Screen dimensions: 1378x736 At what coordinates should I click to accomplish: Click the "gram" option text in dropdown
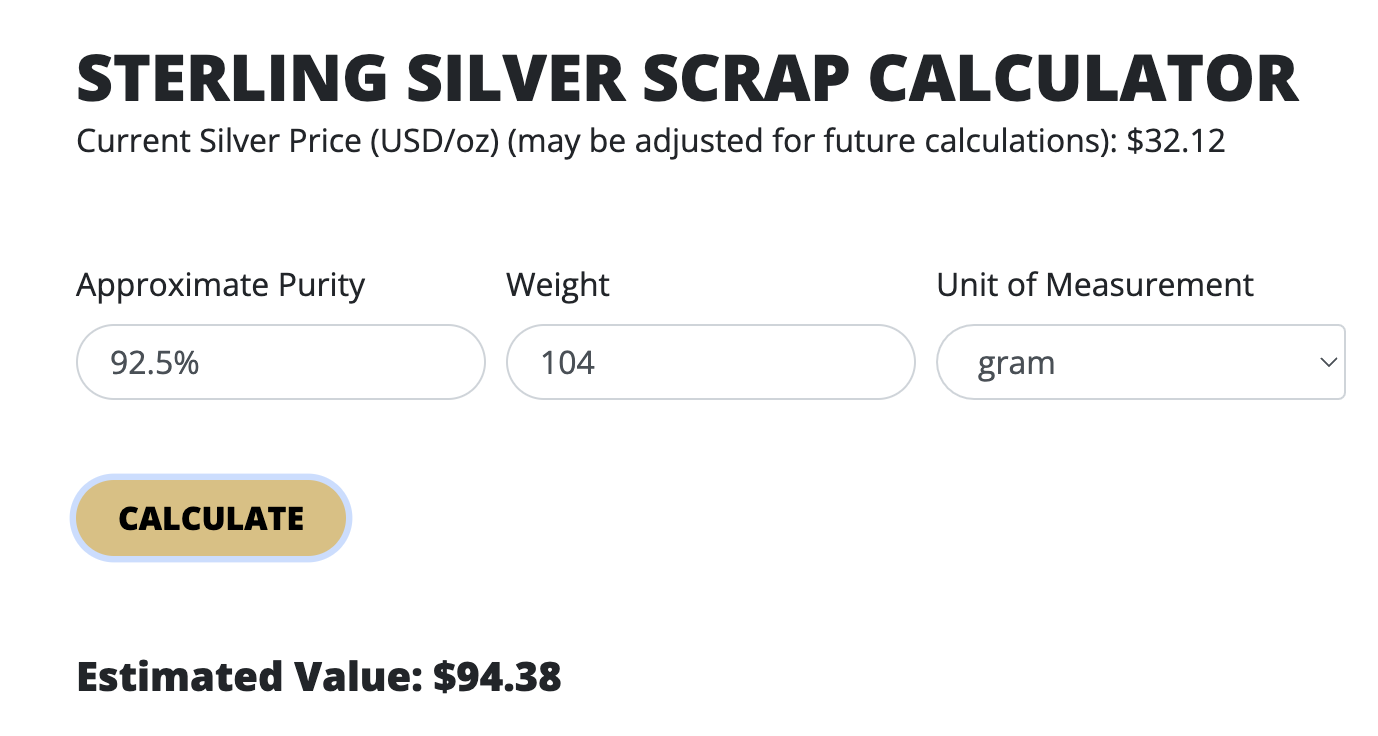[1016, 362]
